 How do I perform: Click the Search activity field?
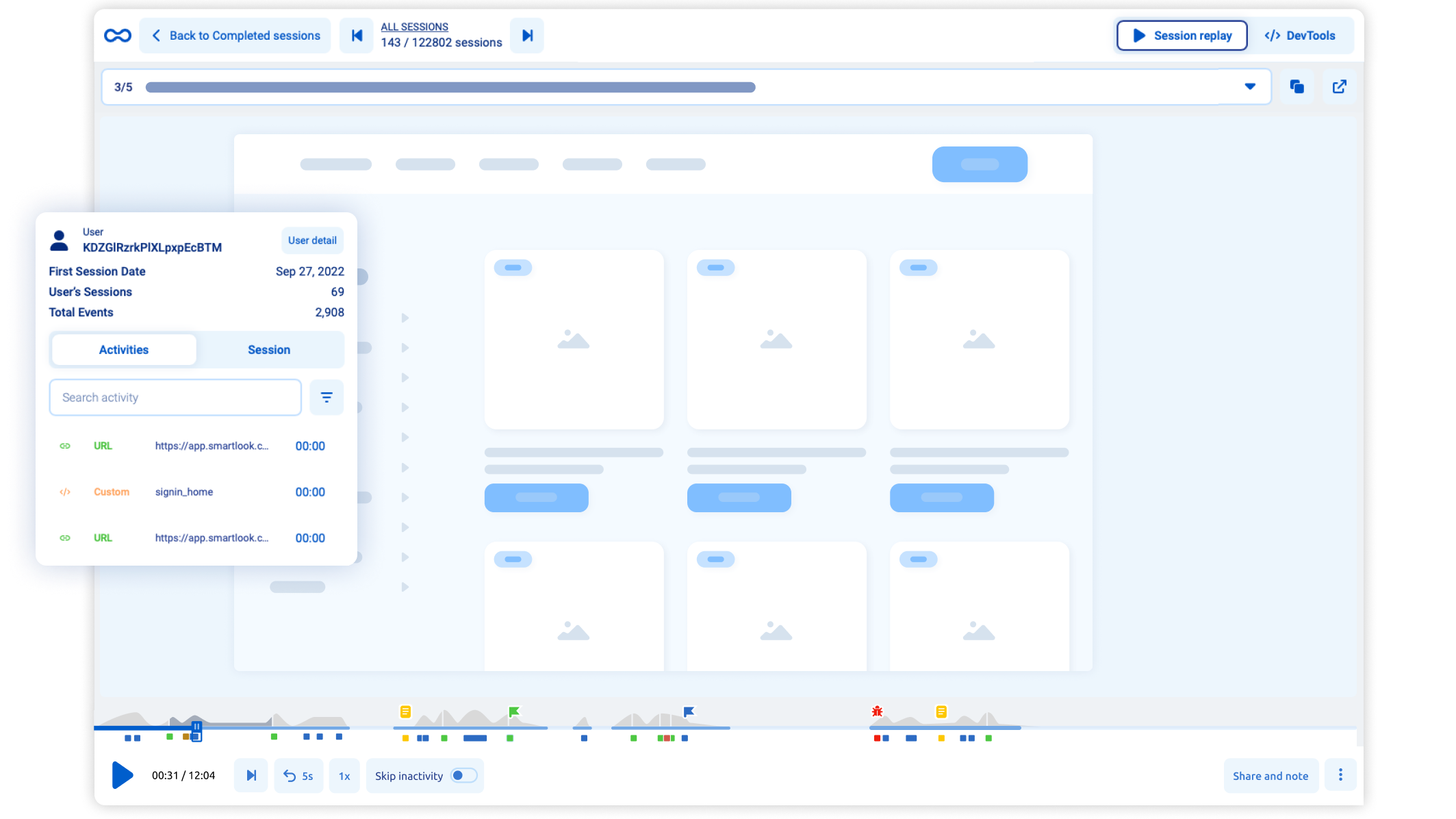tap(175, 397)
